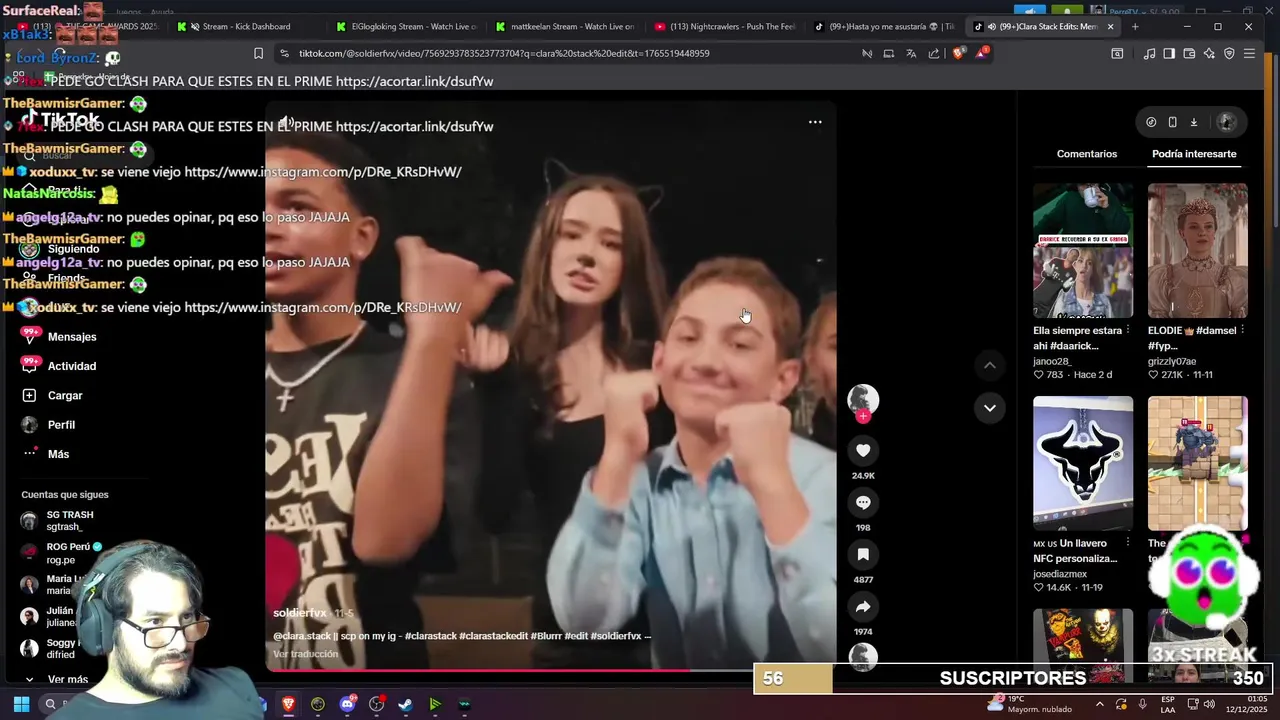Click the Brave Rewards triangle icon
Viewport: 1280px width, 720px height.
click(x=982, y=53)
